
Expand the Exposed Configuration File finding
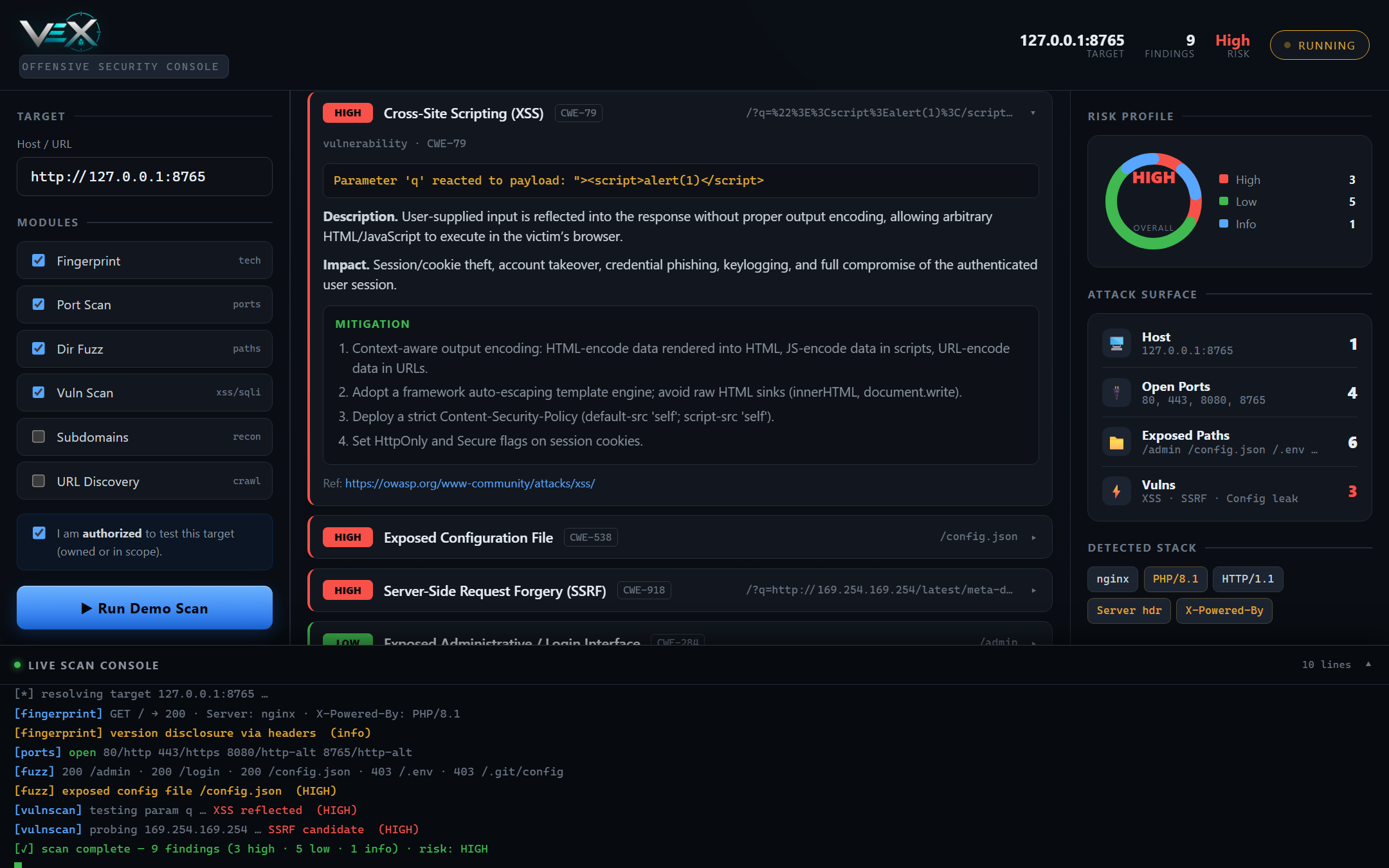(x=1033, y=538)
